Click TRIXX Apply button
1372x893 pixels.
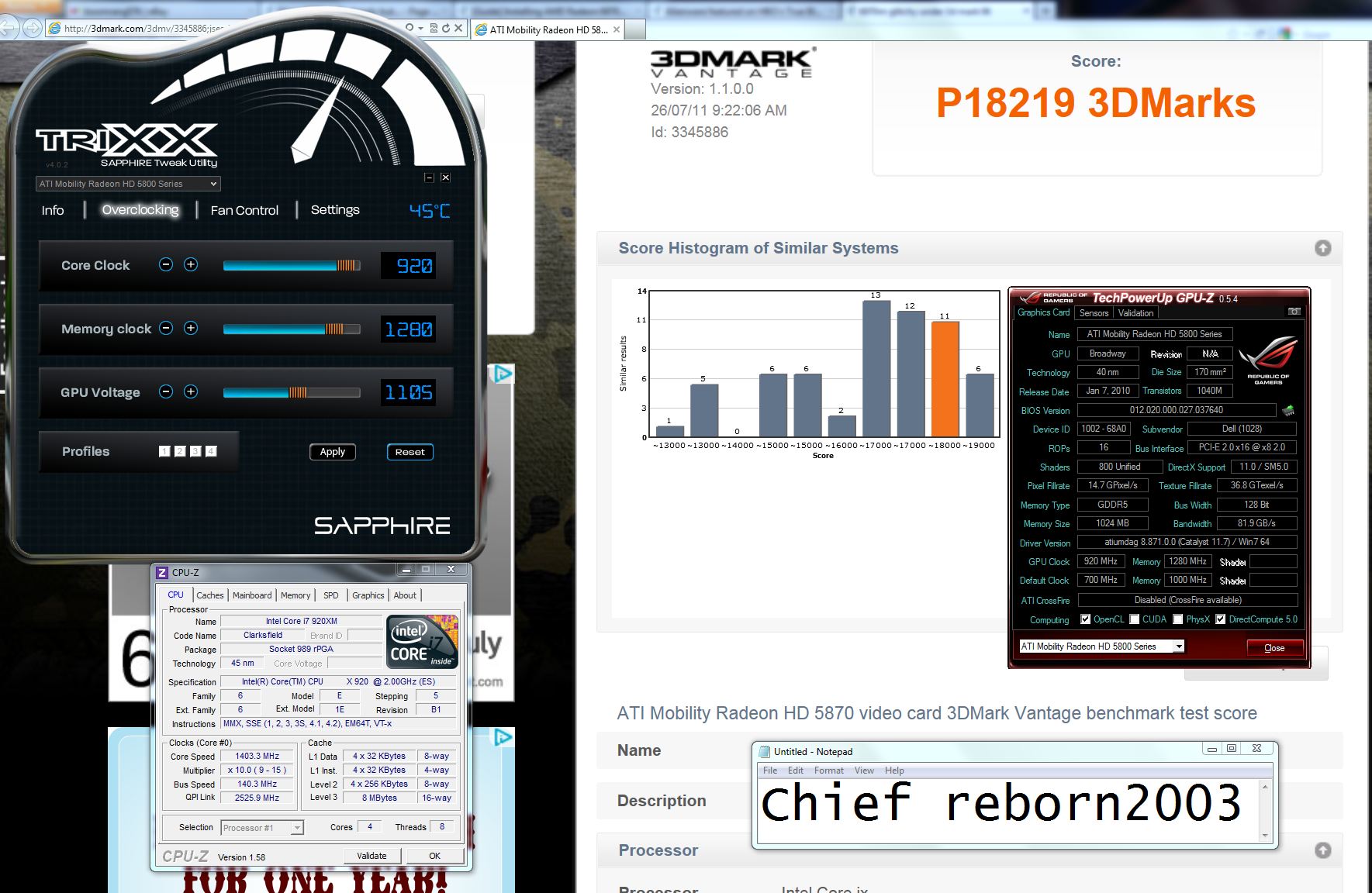pyautogui.click(x=333, y=452)
